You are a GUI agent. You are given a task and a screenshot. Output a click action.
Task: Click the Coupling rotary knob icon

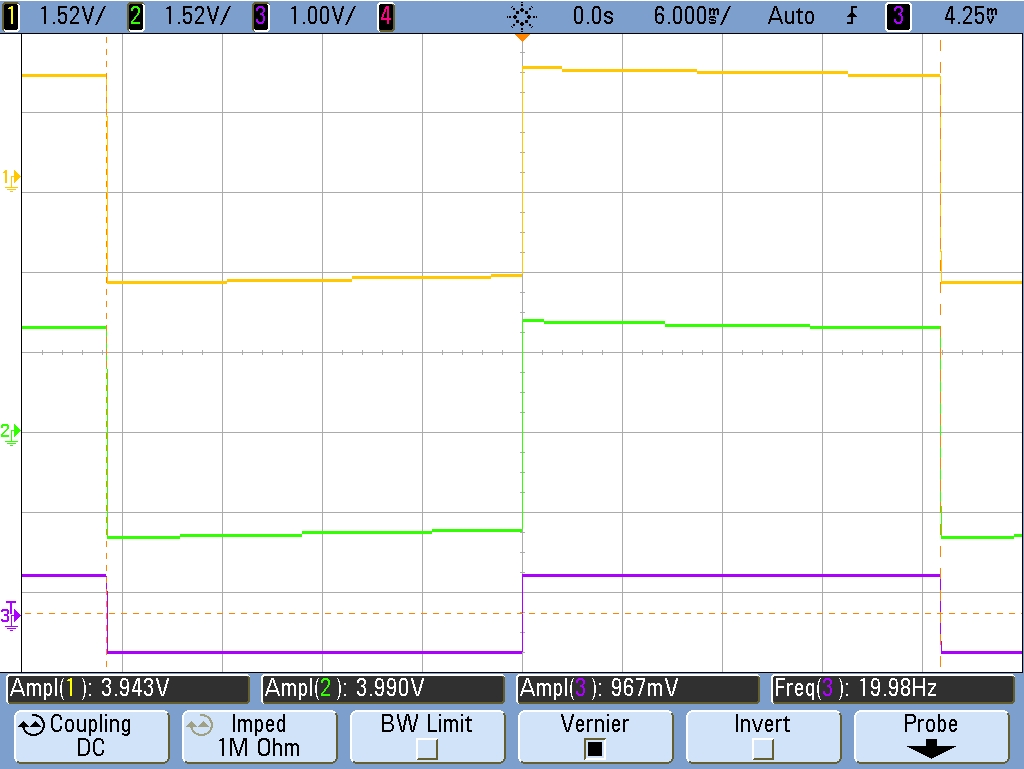click(31, 725)
